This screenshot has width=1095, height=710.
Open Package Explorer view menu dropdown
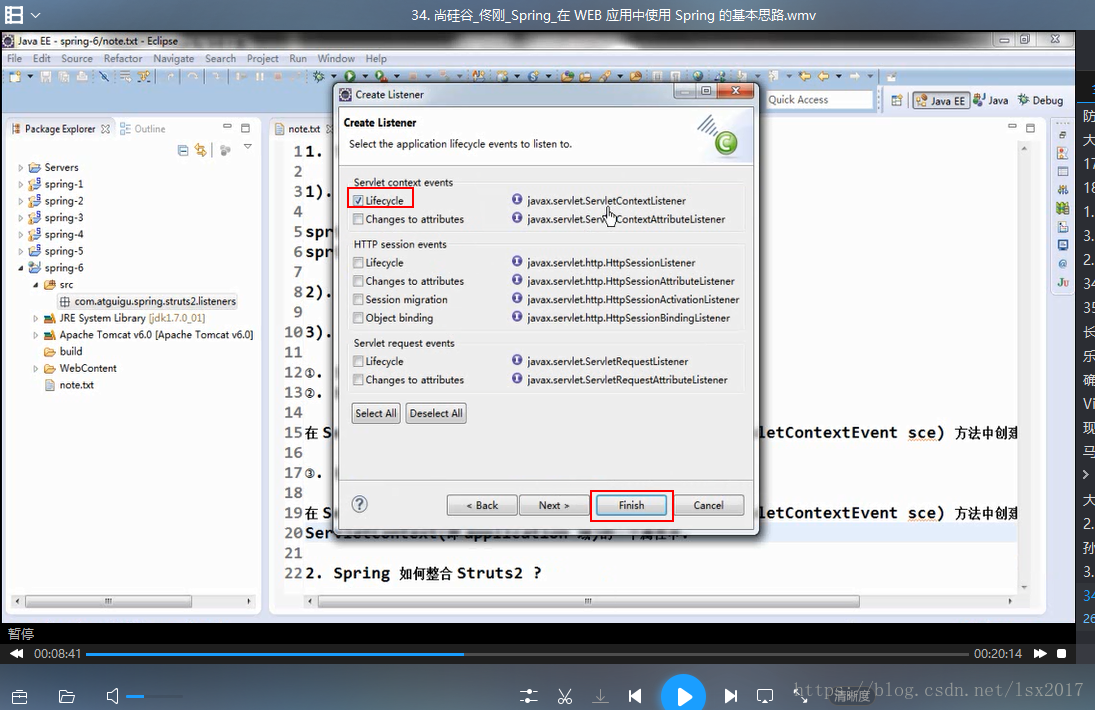click(248, 147)
